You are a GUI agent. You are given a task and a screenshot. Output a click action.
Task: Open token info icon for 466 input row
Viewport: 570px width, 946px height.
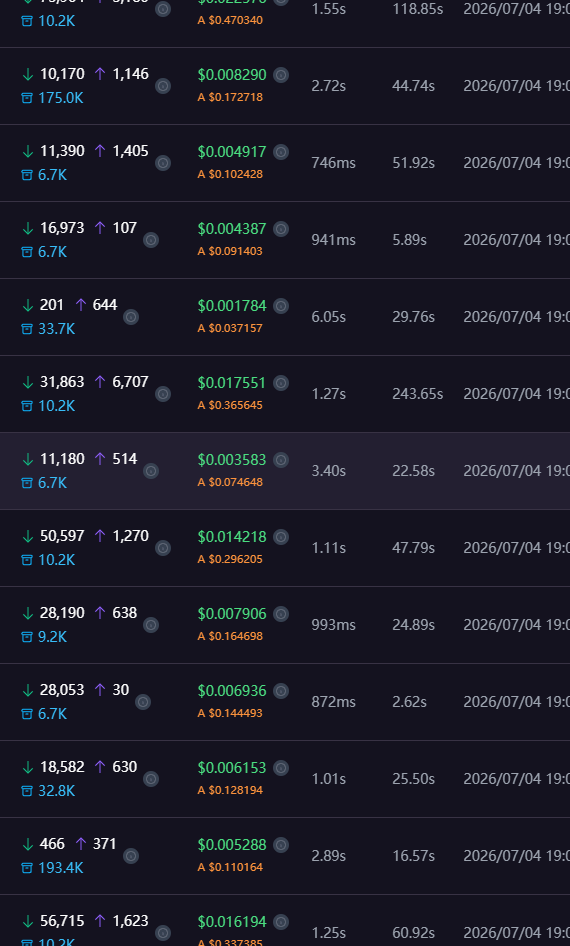point(131,856)
